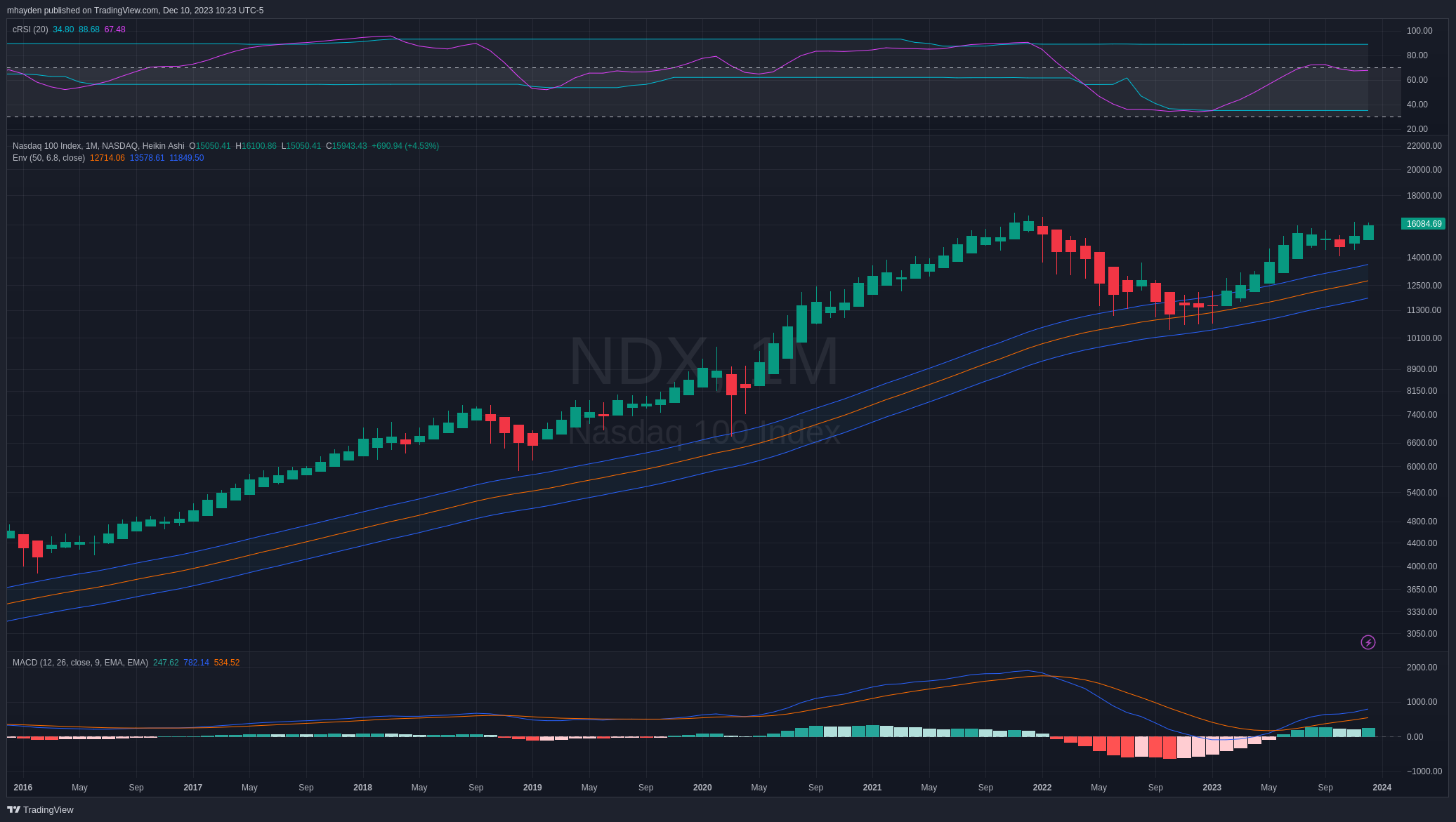This screenshot has height=822, width=1456.
Task: Click the published by mhayden header text
Action: 136,11
